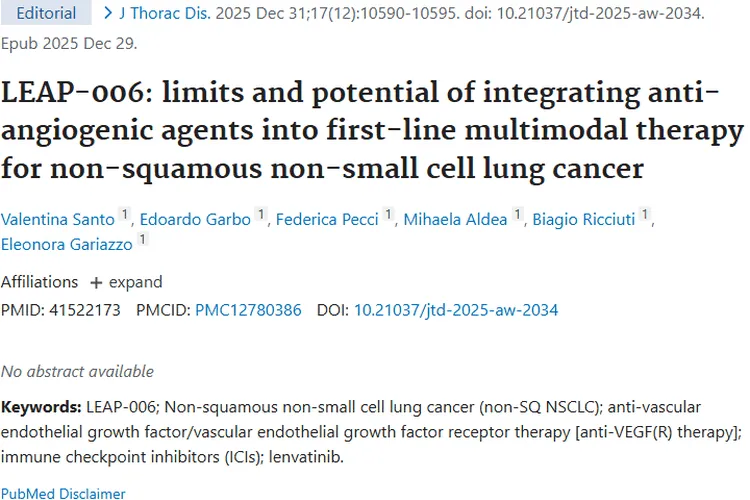This screenshot has width=750, height=500.
Task: View articles by Biagio Ricciuti
Action: [582, 219]
